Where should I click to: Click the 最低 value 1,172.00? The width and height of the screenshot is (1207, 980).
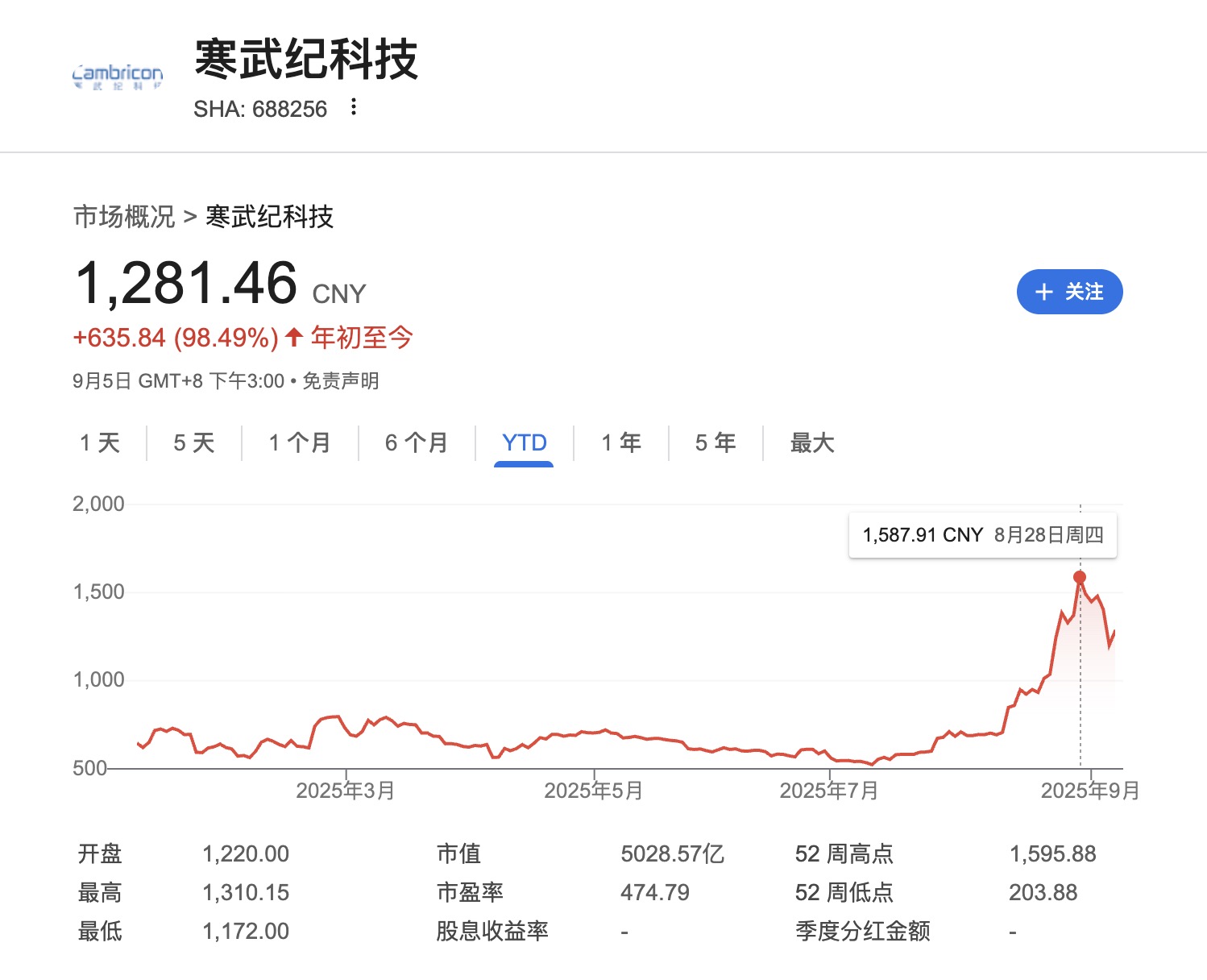tap(246, 932)
